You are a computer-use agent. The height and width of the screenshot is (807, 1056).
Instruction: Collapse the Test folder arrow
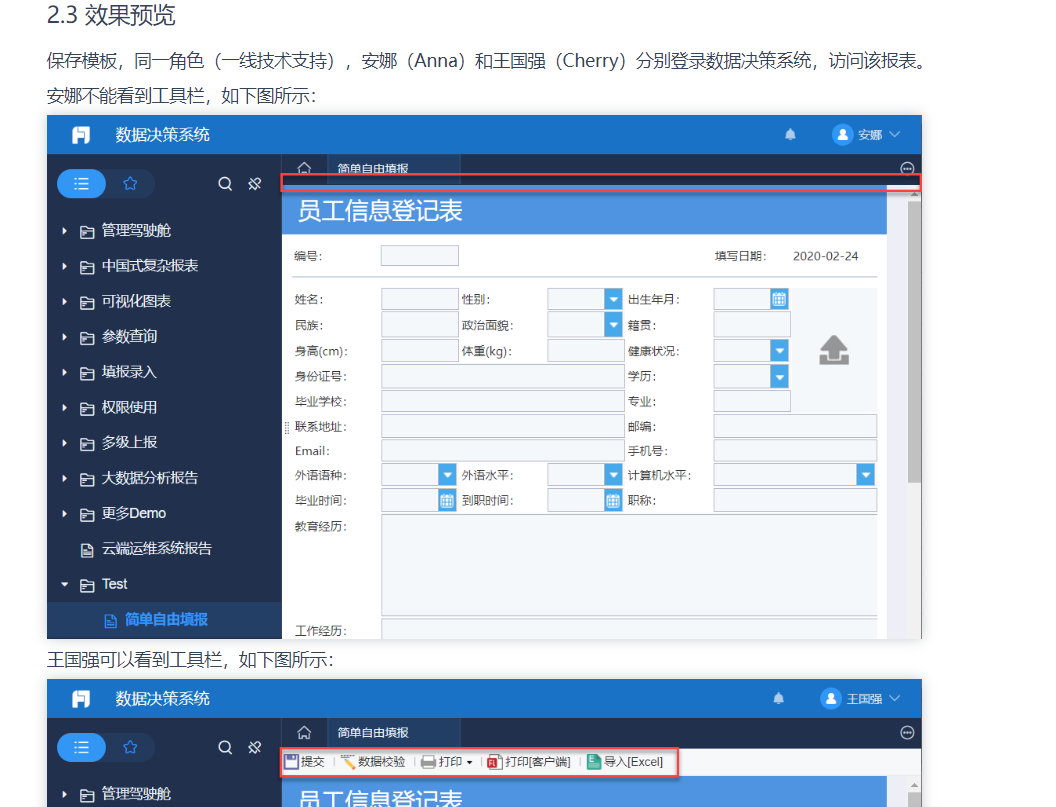pos(65,584)
